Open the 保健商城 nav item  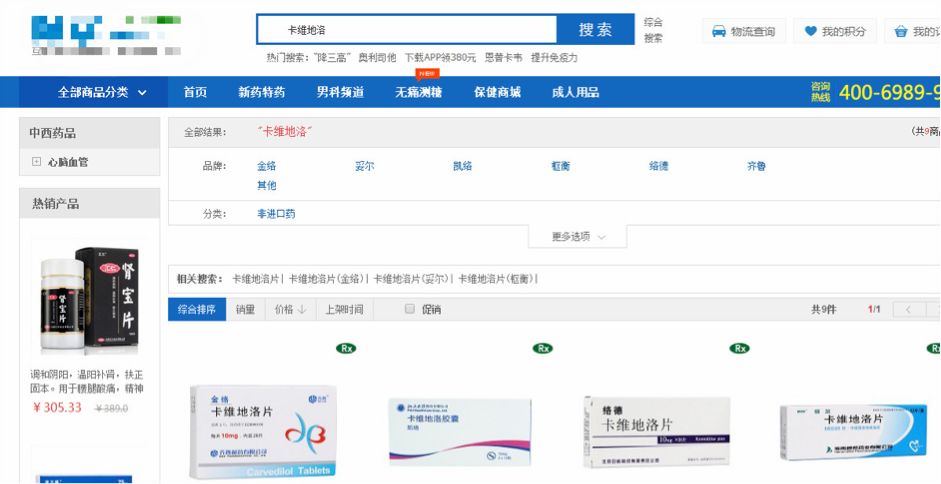(x=497, y=92)
